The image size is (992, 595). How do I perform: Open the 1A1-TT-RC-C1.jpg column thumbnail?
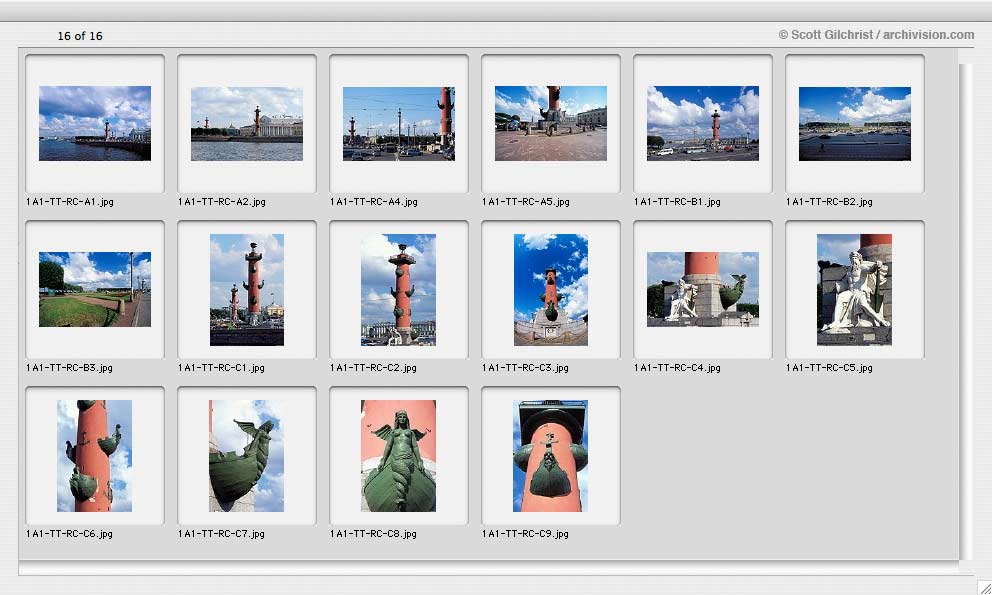tap(247, 290)
